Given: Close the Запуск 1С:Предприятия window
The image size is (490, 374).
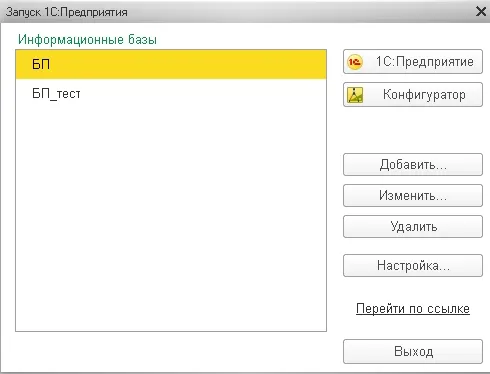Looking at the screenshot, I should tap(481, 12).
